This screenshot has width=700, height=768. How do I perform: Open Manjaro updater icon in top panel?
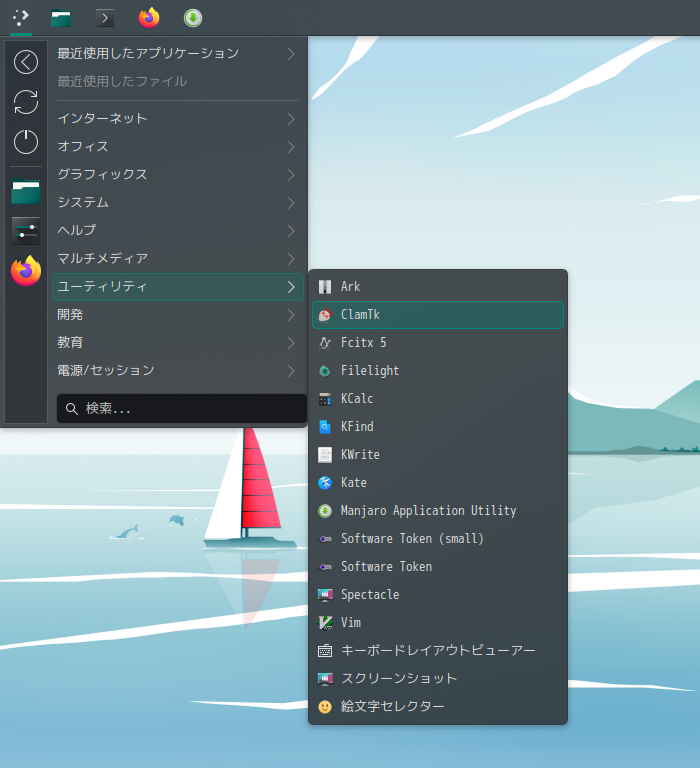click(193, 18)
